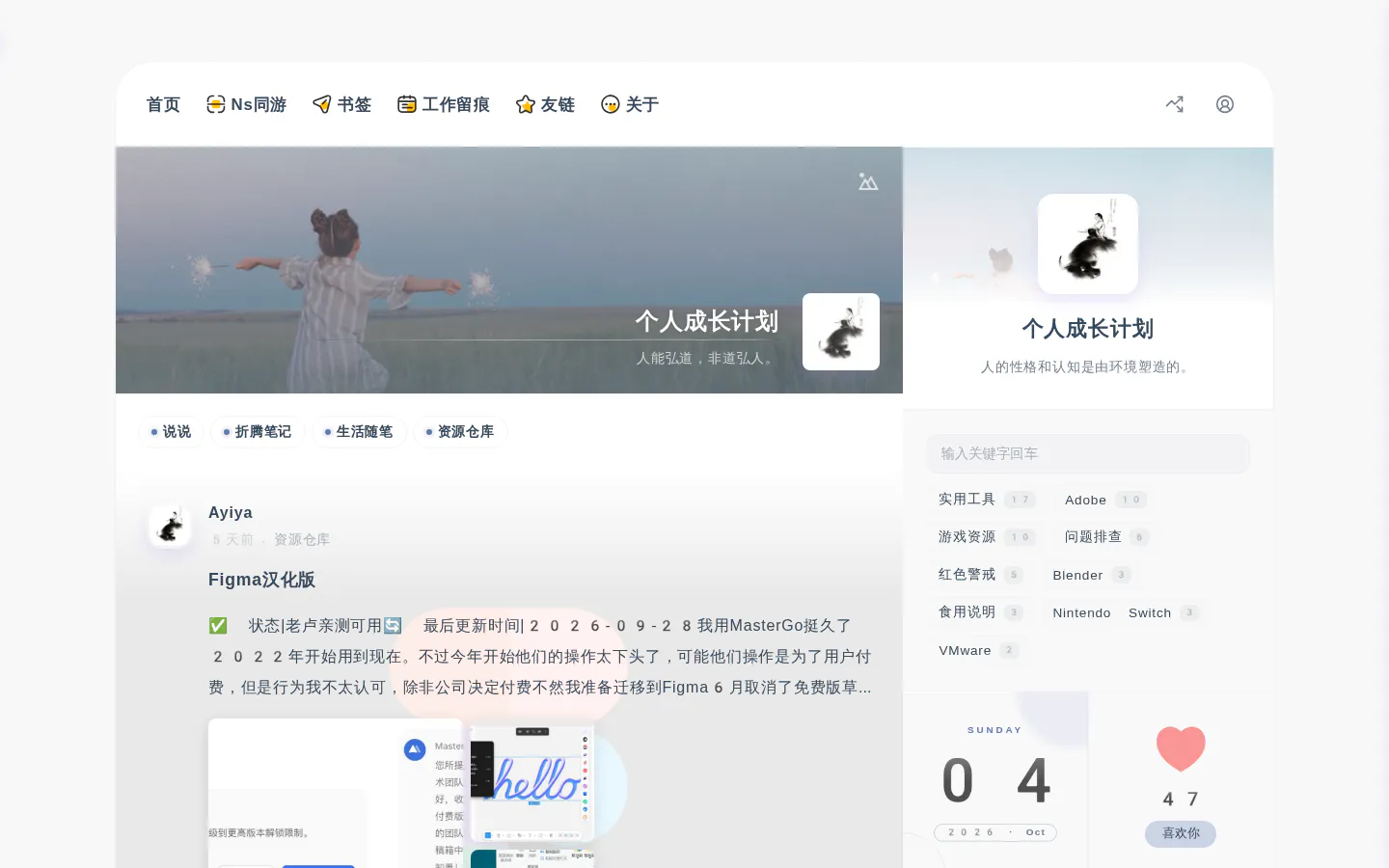1389x868 pixels.
Task: Open the Adobe tag
Action: 1104,500
